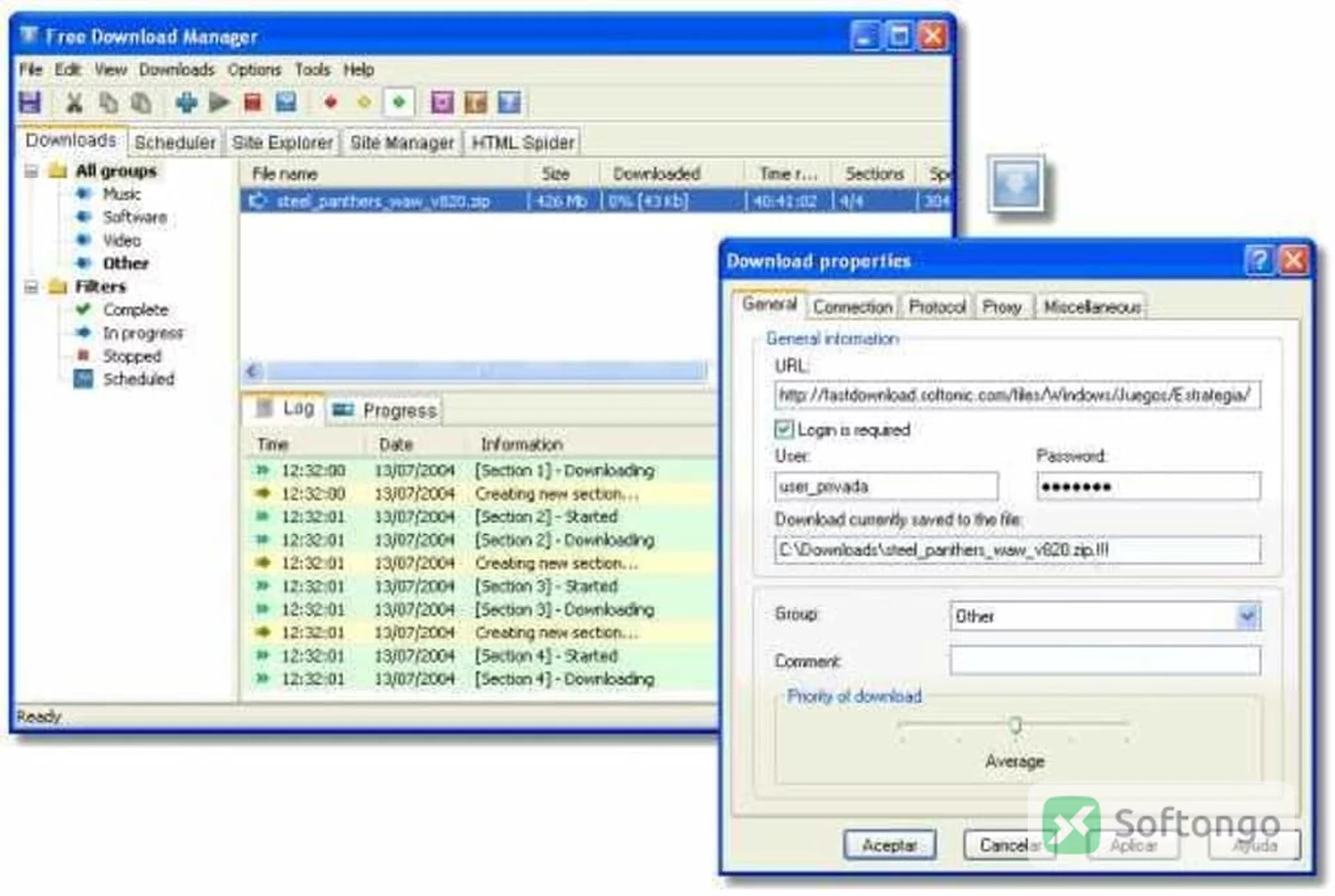Screen dimensions: 1335x896
Task: Click the scissors cut icon in toolbar
Action: tap(74, 103)
